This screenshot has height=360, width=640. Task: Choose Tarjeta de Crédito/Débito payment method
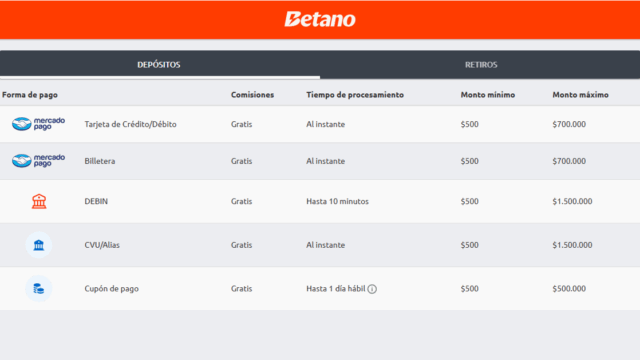coord(130,124)
